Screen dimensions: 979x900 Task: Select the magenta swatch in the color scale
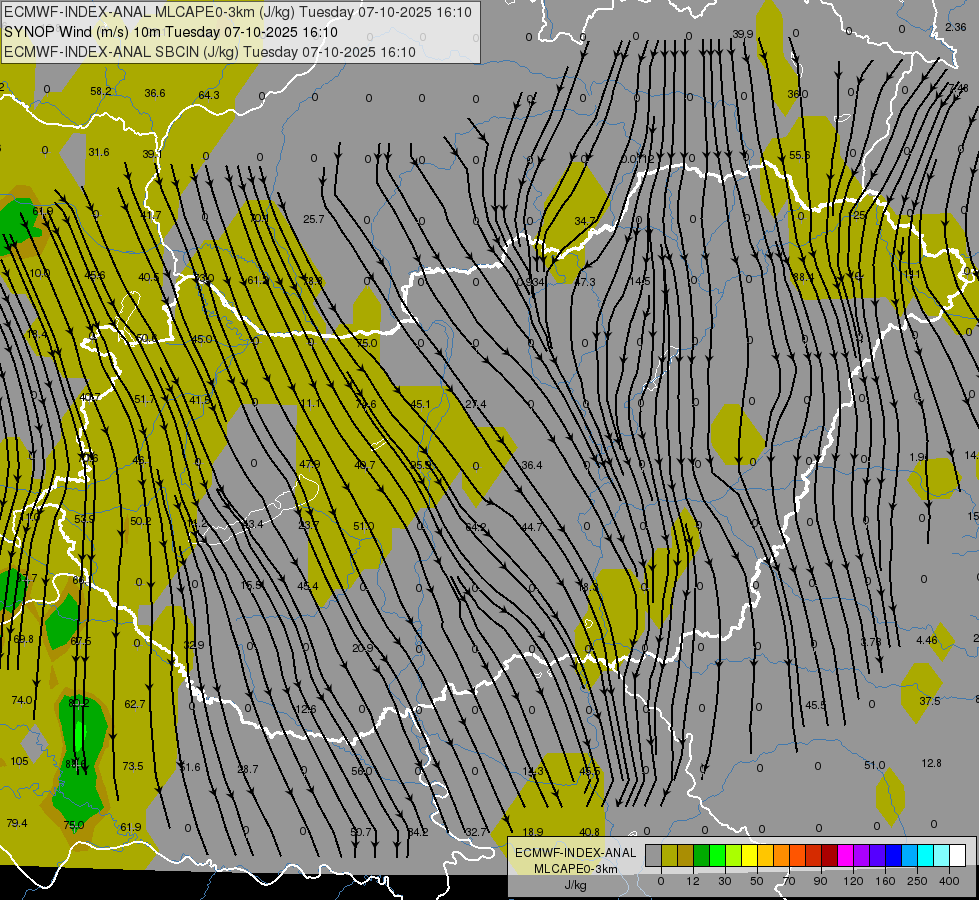(845, 855)
